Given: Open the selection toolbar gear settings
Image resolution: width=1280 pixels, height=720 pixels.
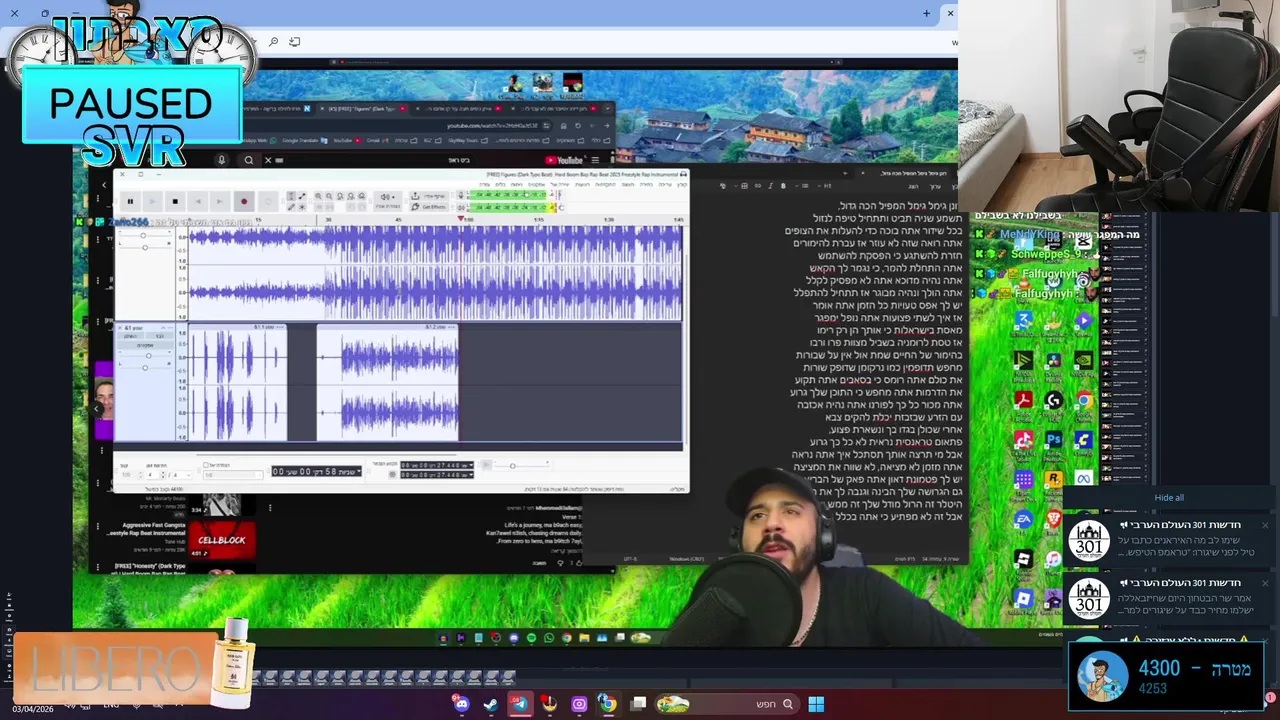Looking at the screenshot, I should click(392, 475).
